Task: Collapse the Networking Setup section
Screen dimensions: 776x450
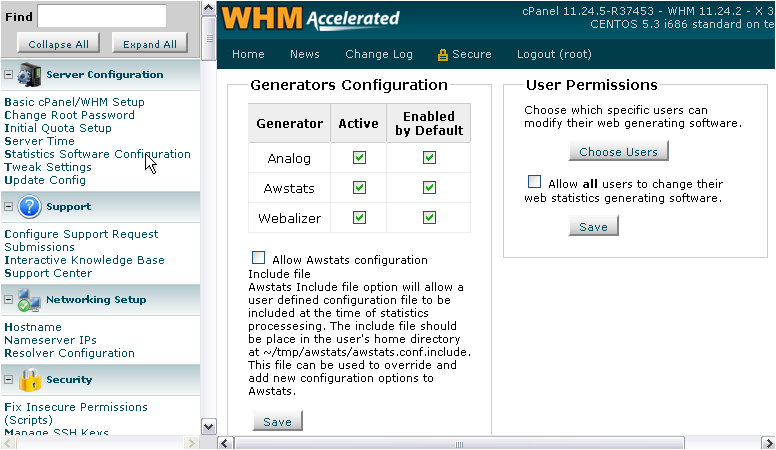Action: click(8, 300)
